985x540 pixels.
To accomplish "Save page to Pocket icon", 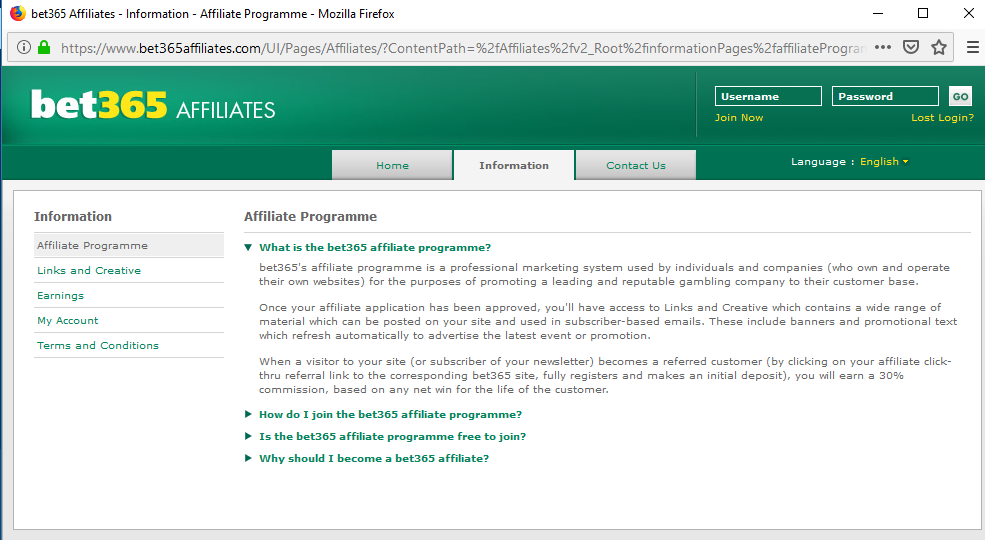I will 911,47.
